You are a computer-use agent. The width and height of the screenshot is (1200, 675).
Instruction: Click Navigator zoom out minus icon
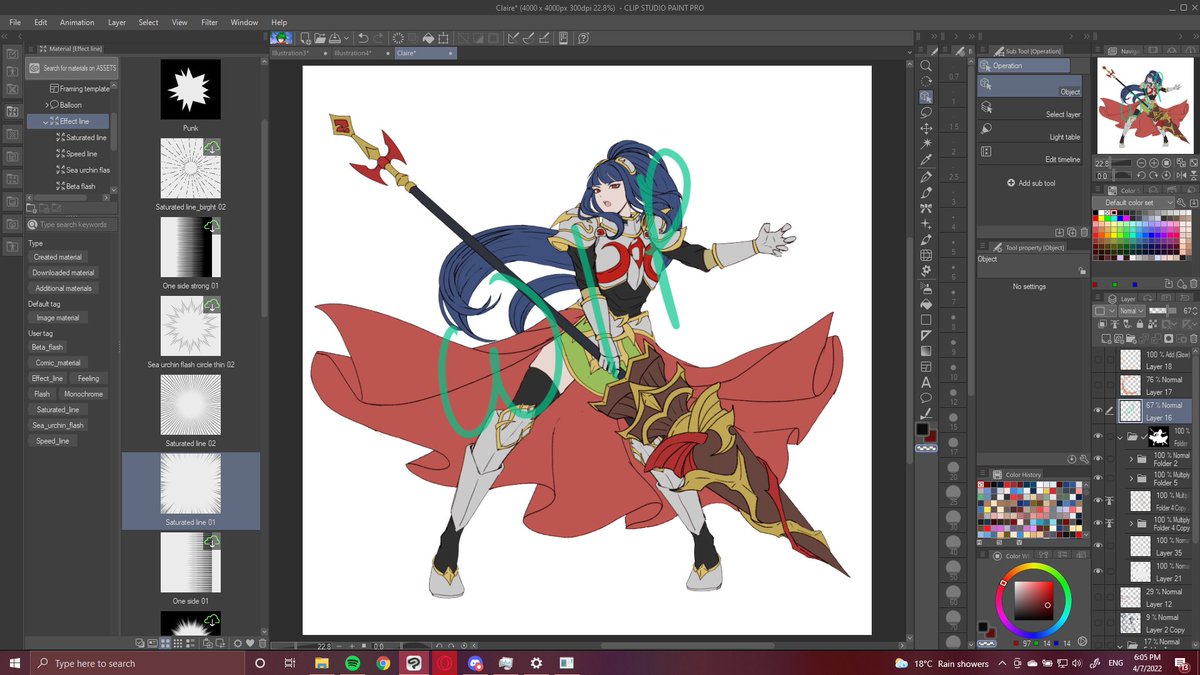pos(1141,163)
